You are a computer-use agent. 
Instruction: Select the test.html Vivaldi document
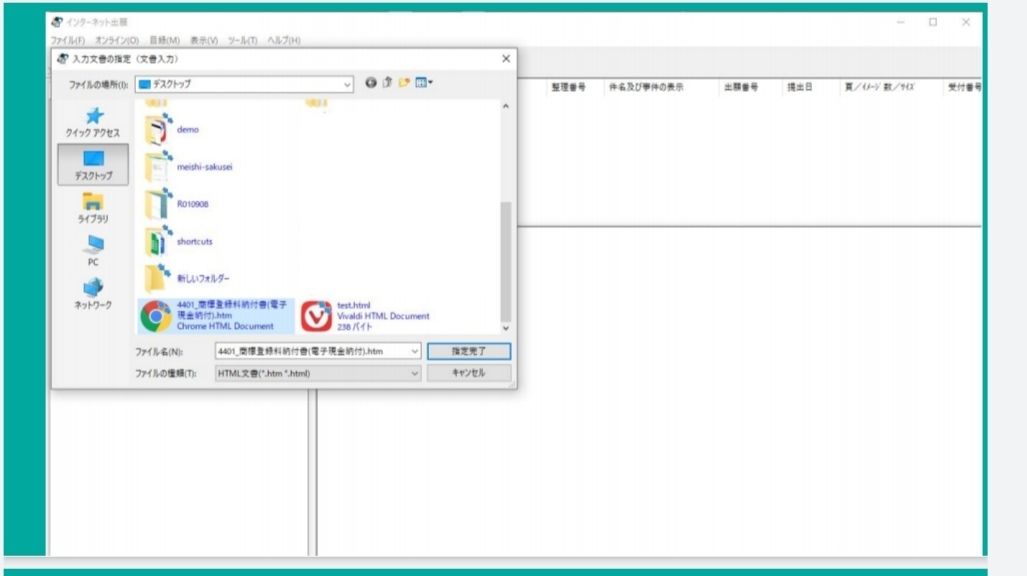[x=365, y=315]
